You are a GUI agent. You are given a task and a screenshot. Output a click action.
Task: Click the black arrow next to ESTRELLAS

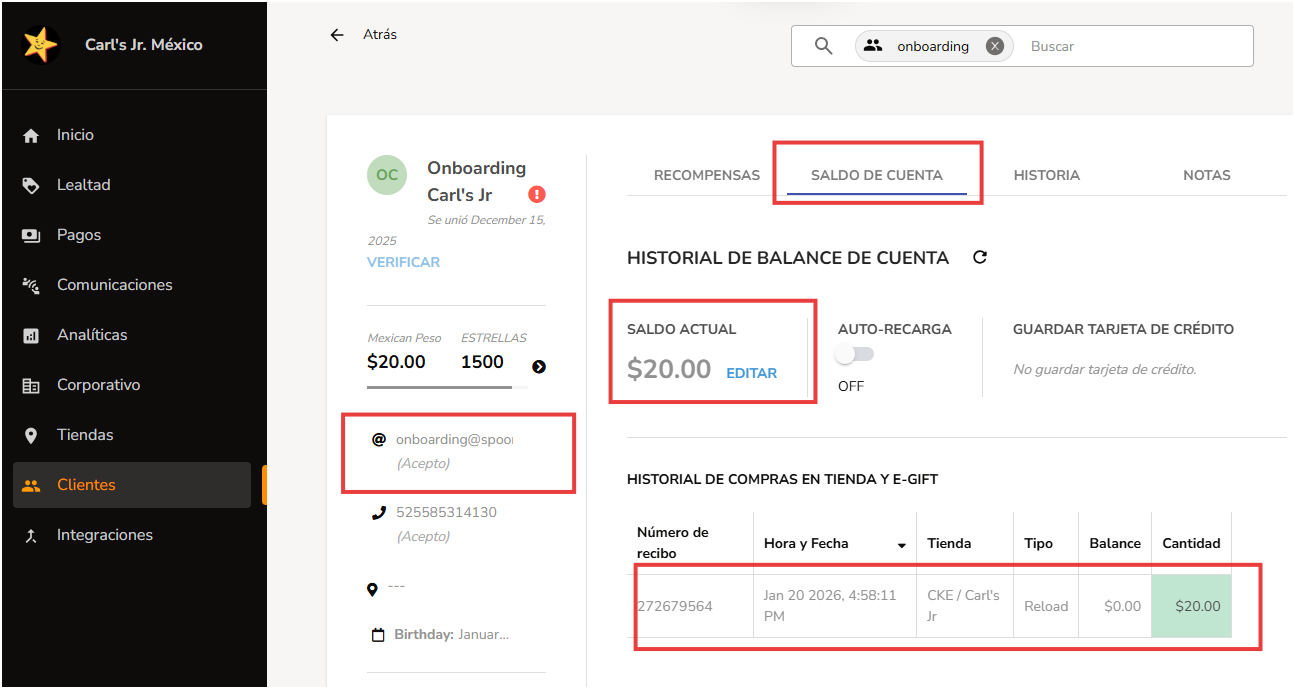point(539,367)
